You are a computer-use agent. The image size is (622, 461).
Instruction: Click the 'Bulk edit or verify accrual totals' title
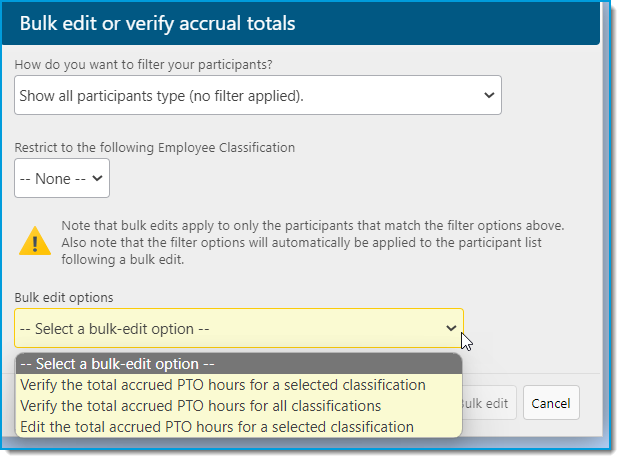tap(157, 23)
